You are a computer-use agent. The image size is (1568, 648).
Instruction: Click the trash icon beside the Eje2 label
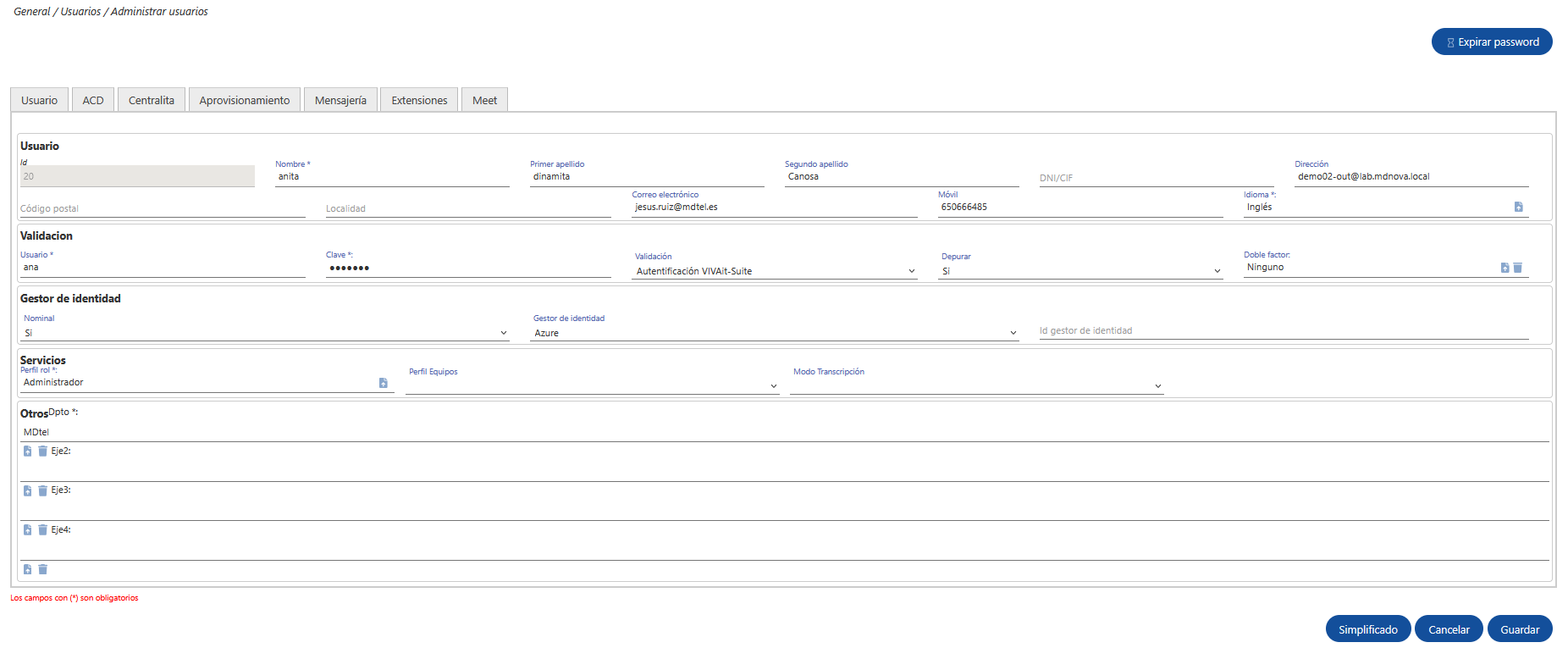coord(42,451)
